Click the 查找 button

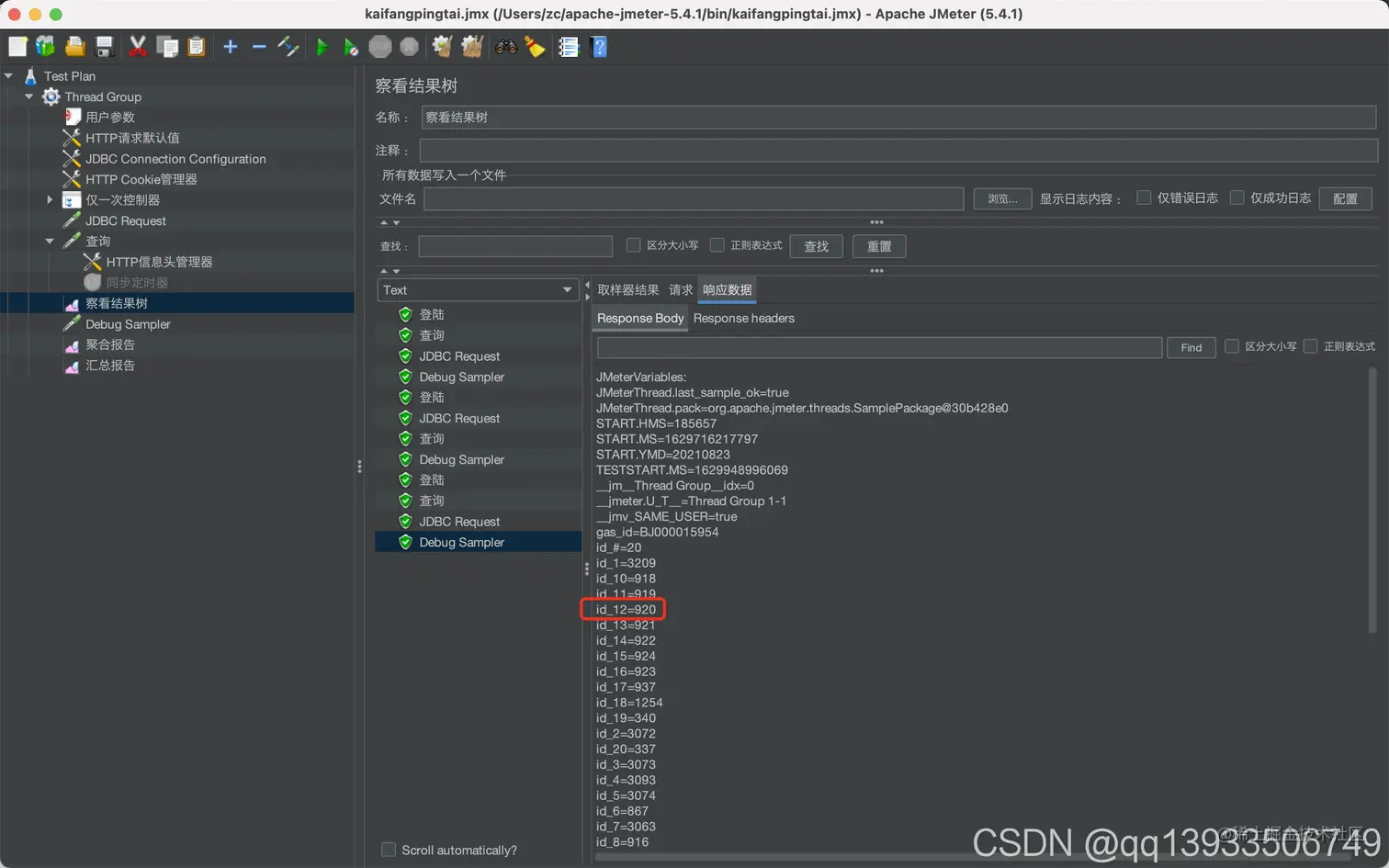(x=816, y=246)
